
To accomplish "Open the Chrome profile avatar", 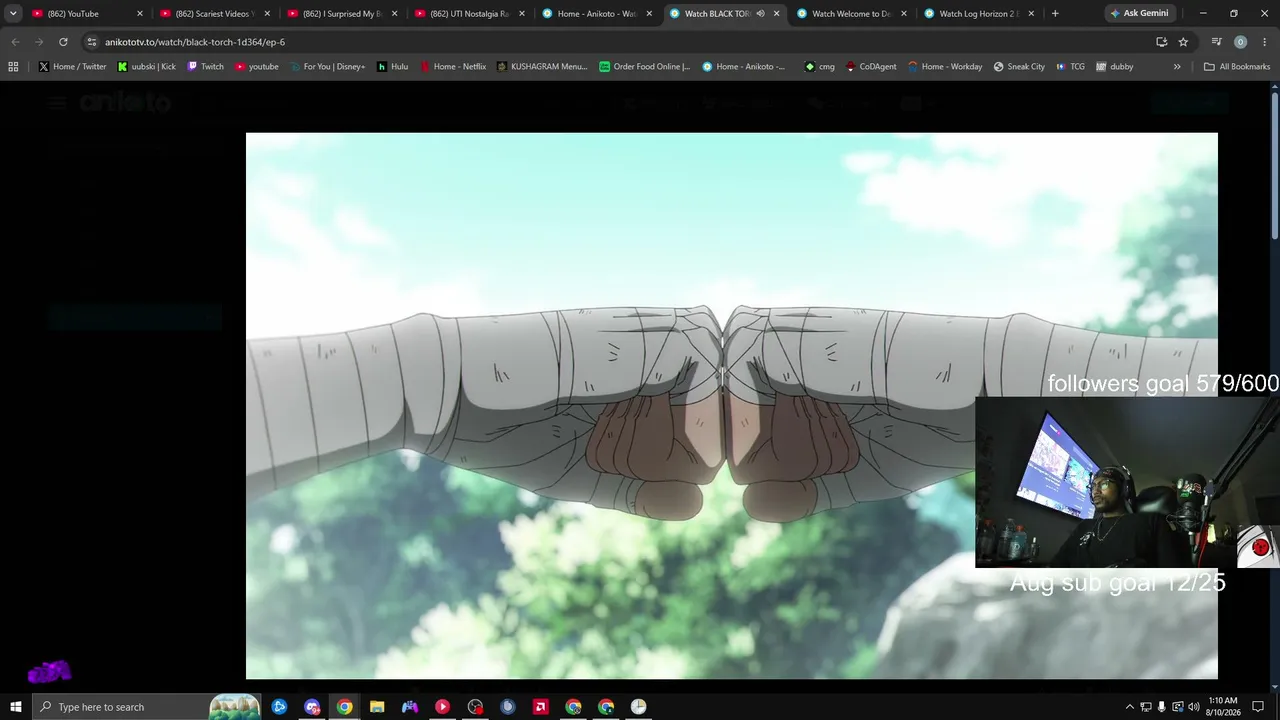I will tap(1240, 42).
